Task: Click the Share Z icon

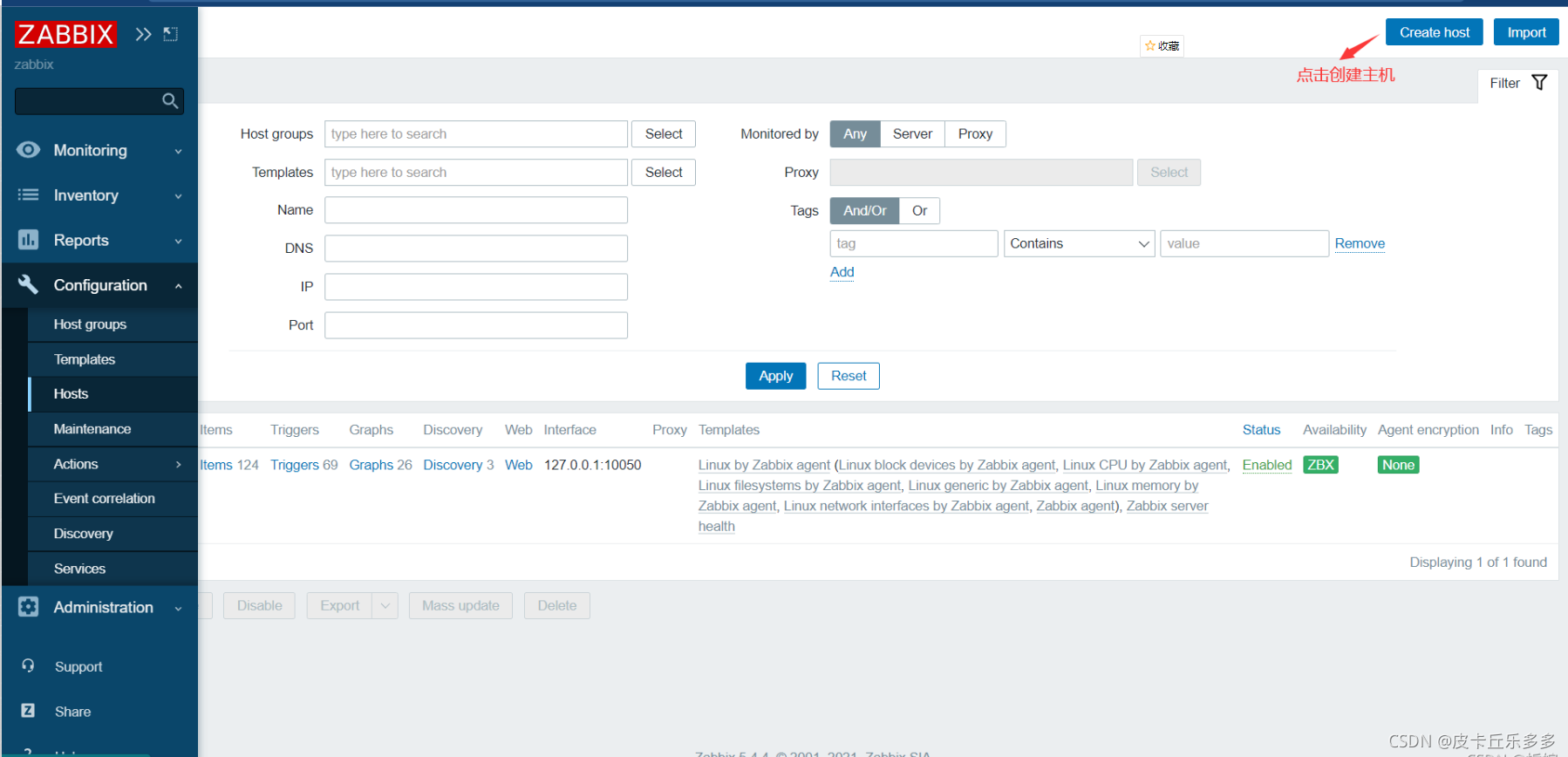Action: tap(28, 711)
